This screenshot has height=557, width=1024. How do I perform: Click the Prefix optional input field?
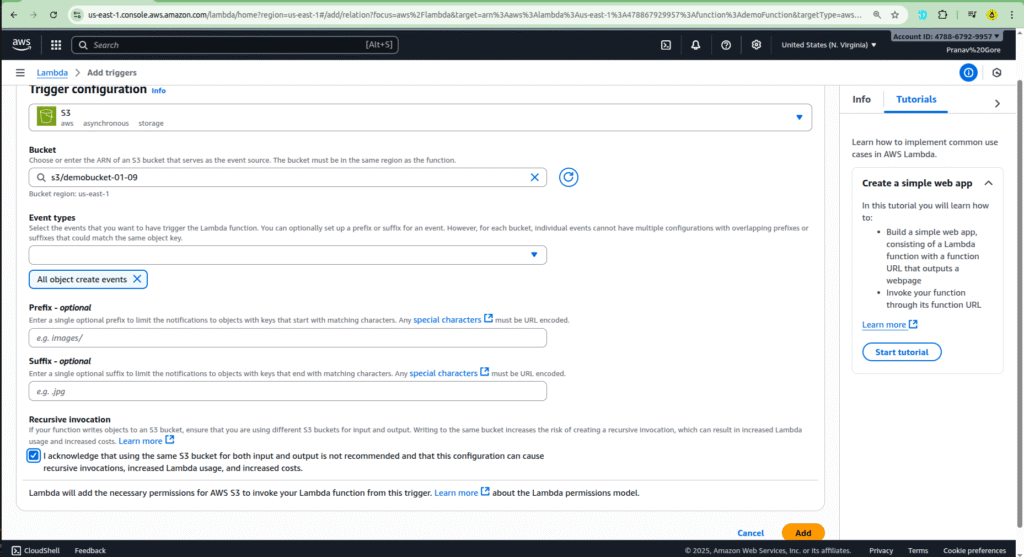(287, 338)
